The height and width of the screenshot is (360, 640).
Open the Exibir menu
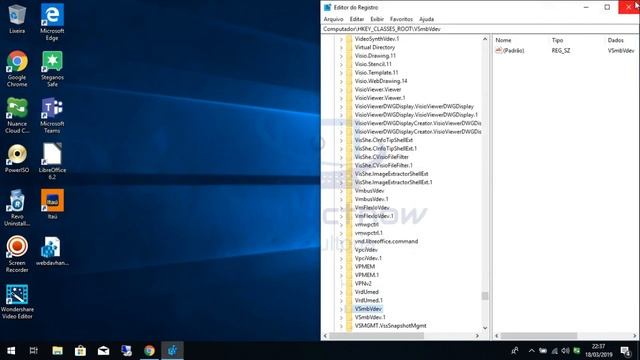point(377,19)
